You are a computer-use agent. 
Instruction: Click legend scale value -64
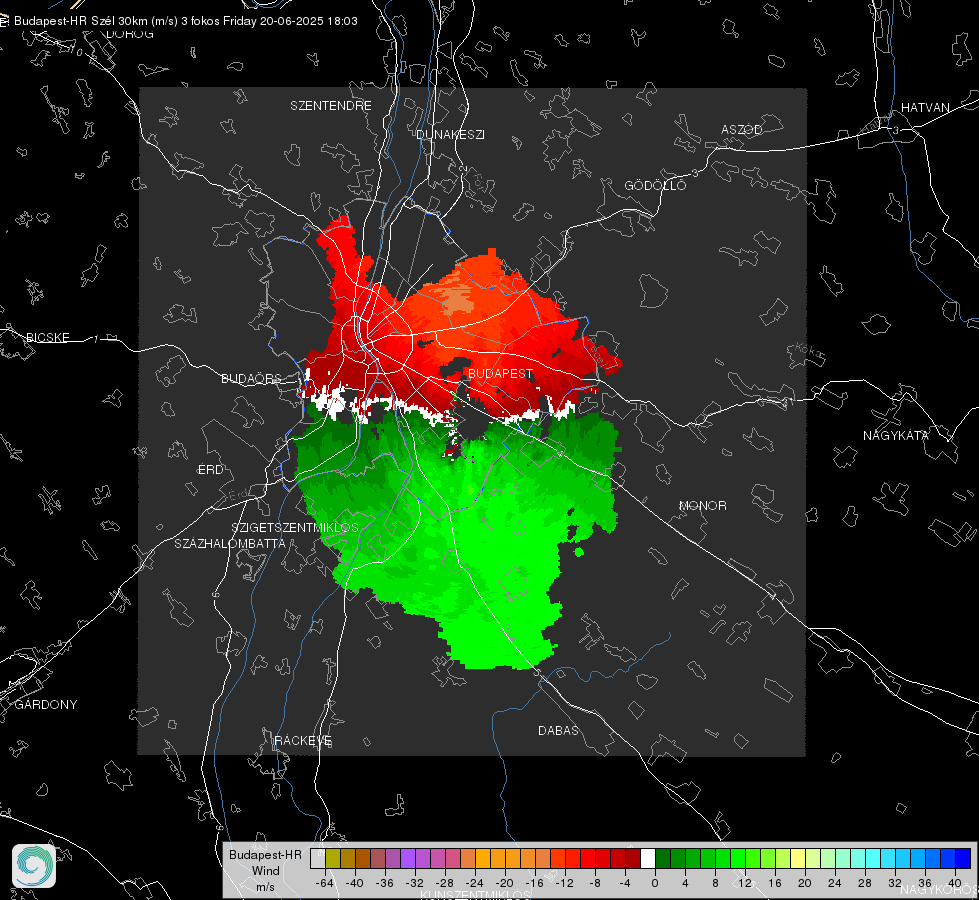pyautogui.click(x=325, y=884)
